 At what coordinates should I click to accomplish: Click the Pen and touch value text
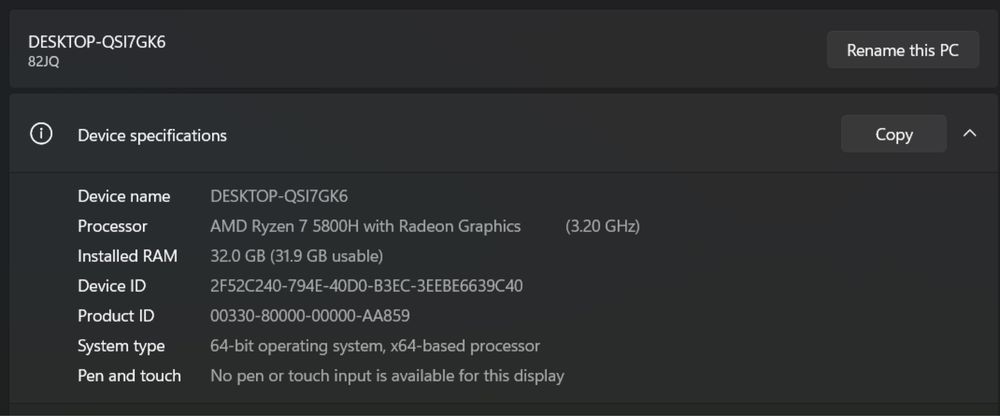click(387, 376)
